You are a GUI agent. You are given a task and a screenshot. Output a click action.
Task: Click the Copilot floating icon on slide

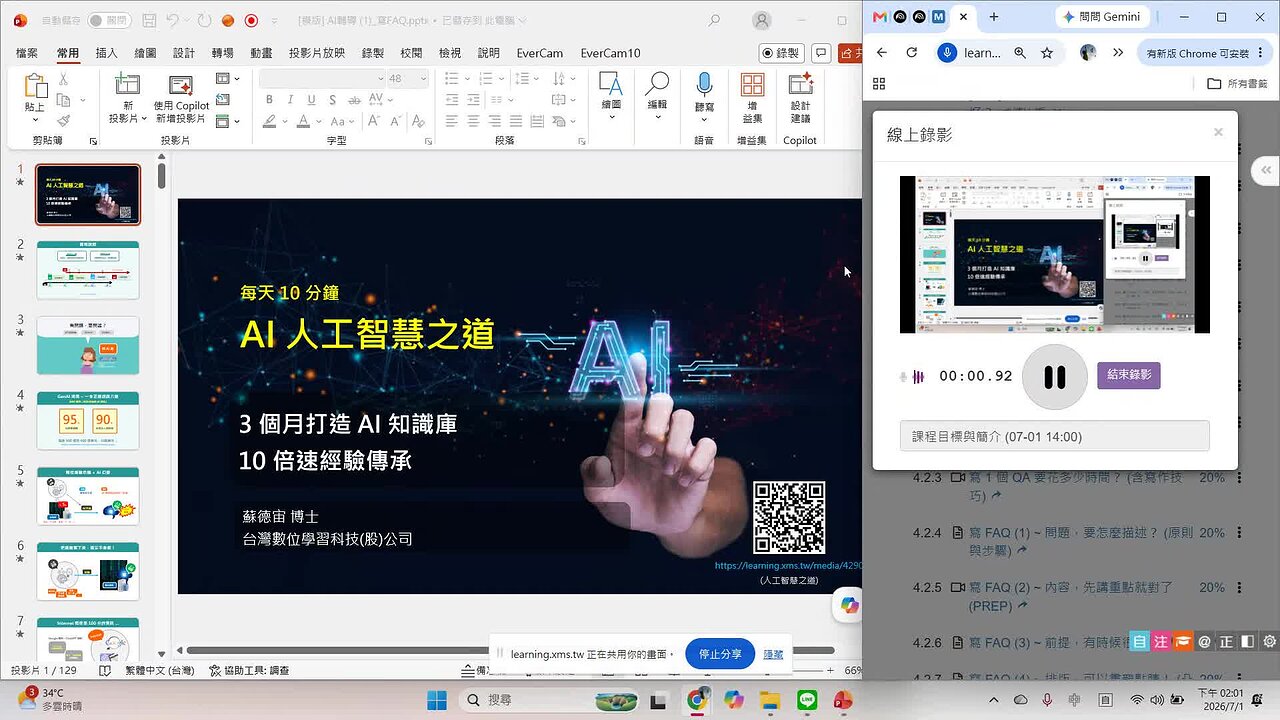(x=849, y=606)
